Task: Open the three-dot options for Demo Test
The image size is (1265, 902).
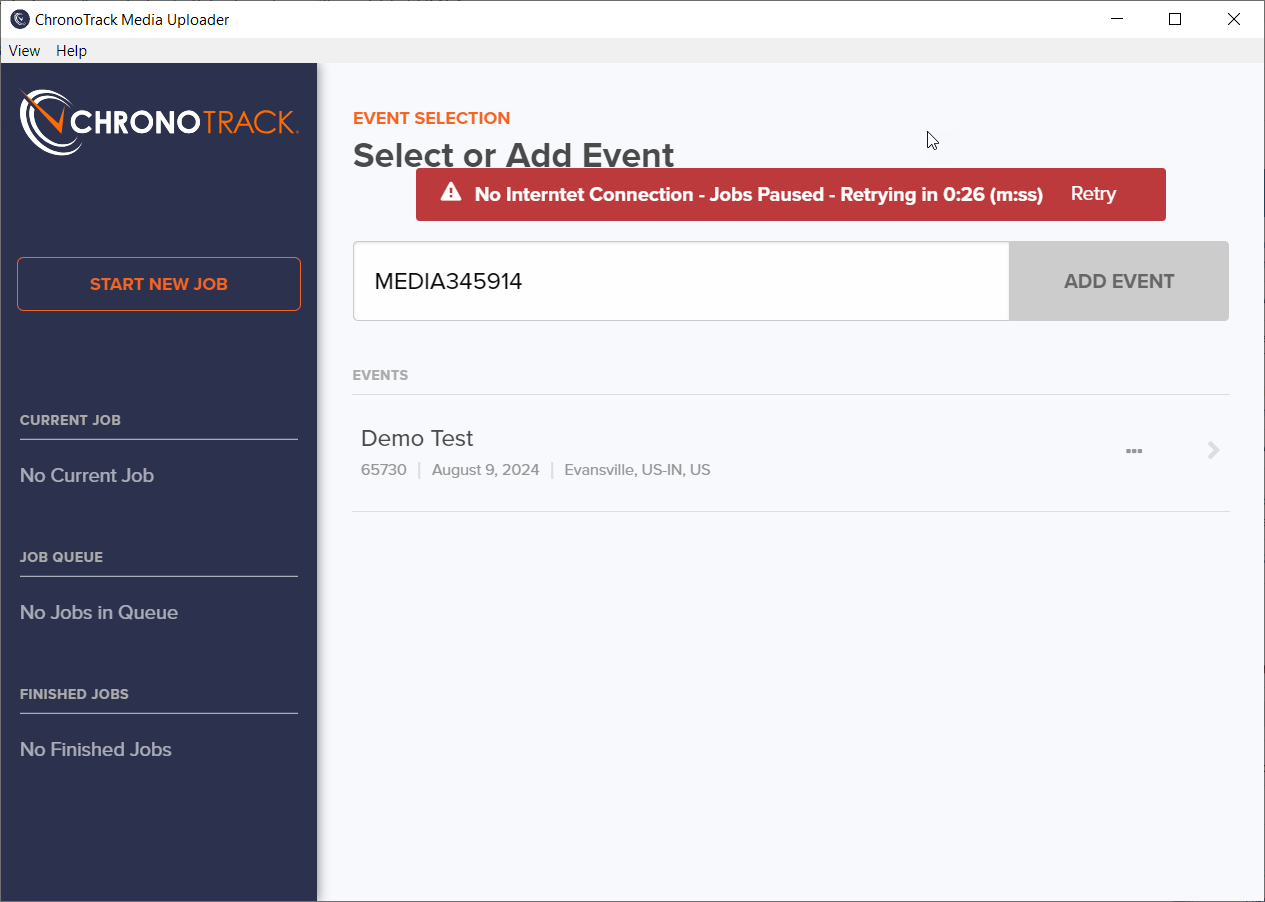Action: pos(1134,451)
